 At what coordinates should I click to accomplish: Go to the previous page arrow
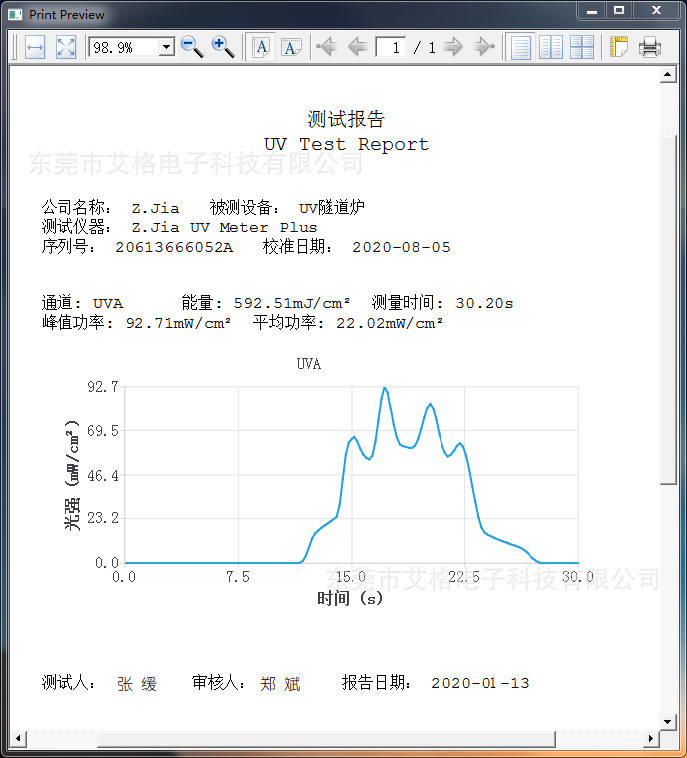(x=357, y=47)
